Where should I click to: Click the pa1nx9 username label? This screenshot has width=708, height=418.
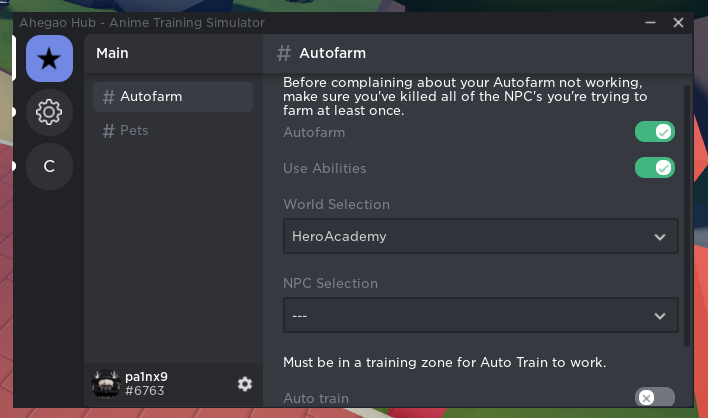[x=147, y=377]
